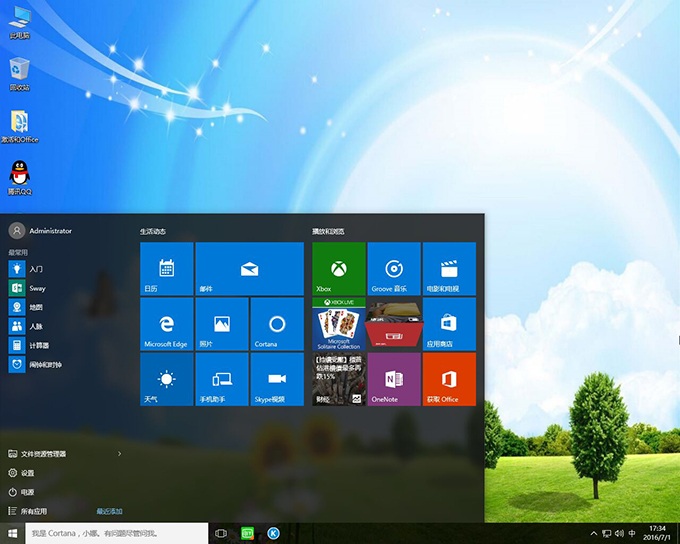Viewport: 680px width, 544px height.
Task: Open 设置 from the Start menu
Action: pyautogui.click(x=27, y=473)
